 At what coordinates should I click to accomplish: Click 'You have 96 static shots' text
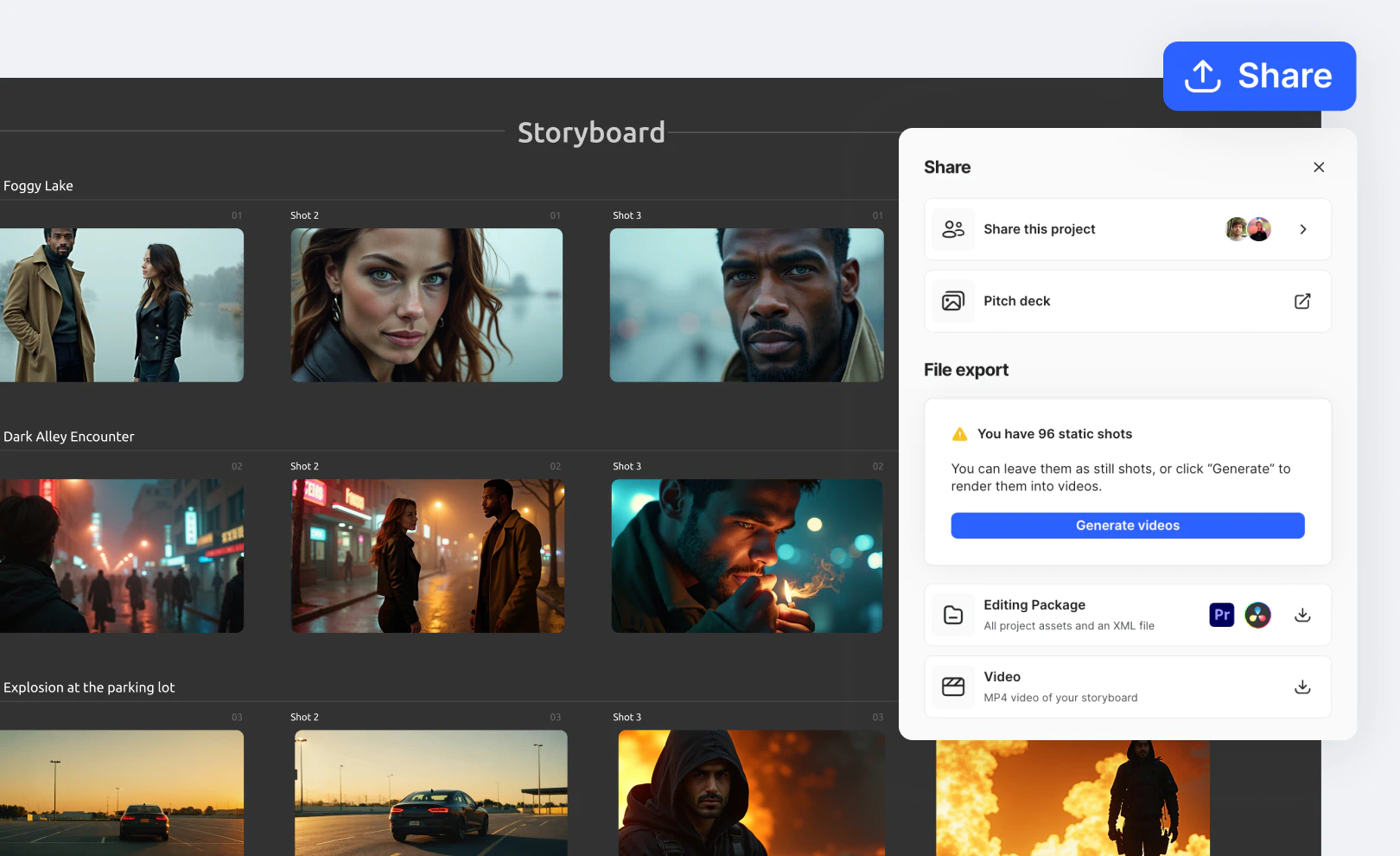pos(1054,434)
